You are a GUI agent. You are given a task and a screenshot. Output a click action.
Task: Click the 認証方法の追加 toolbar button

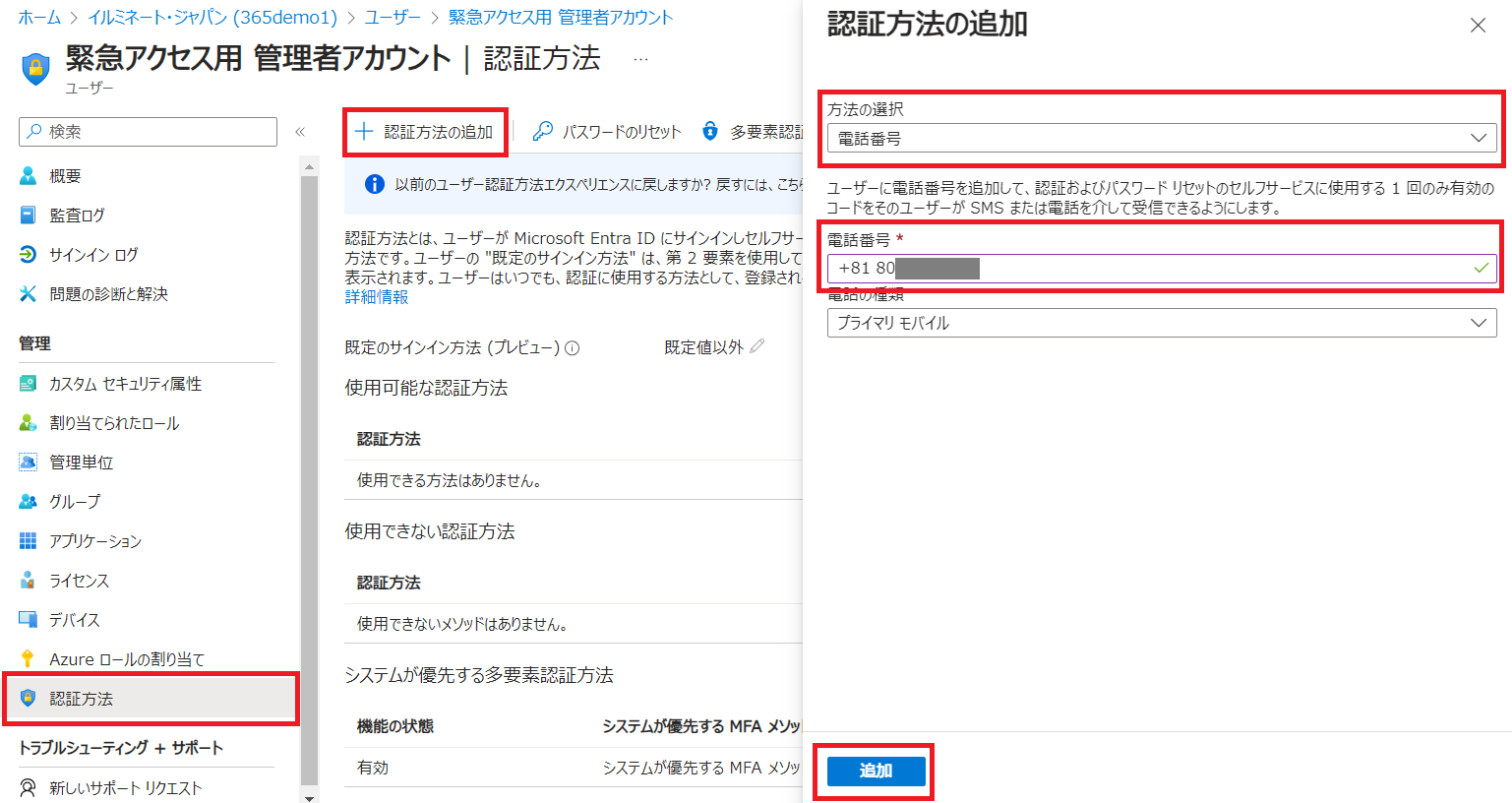pos(425,132)
